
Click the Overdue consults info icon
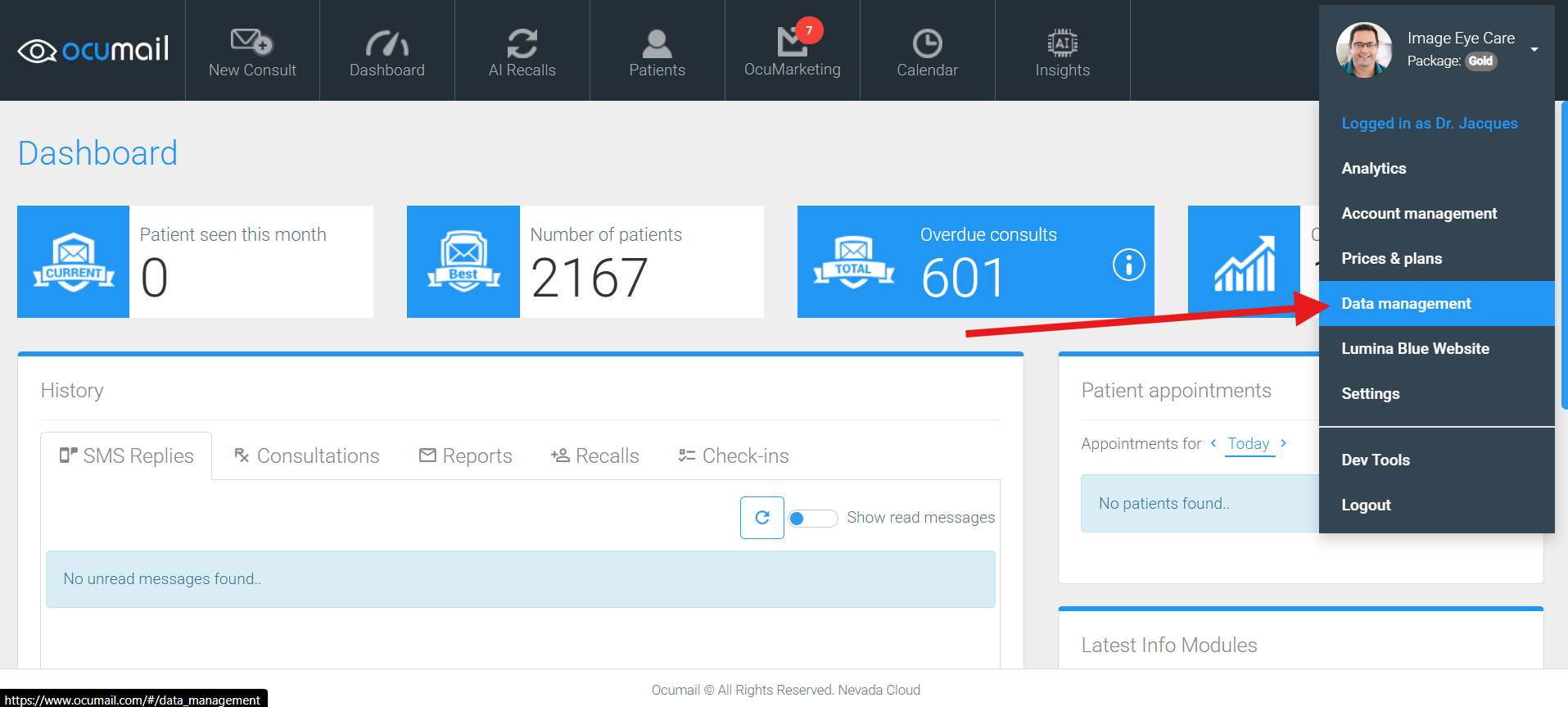[1128, 264]
